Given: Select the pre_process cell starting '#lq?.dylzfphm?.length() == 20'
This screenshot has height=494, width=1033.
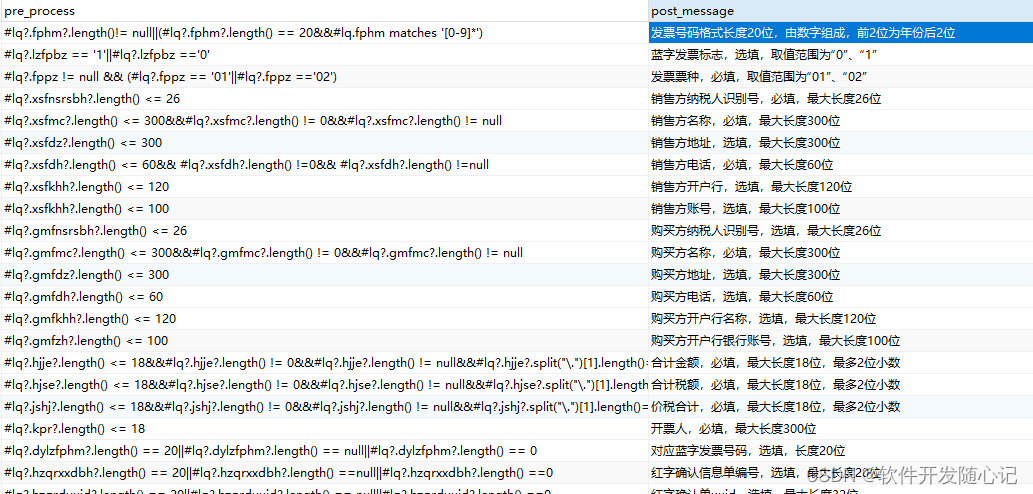Looking at the screenshot, I should [x=324, y=451].
